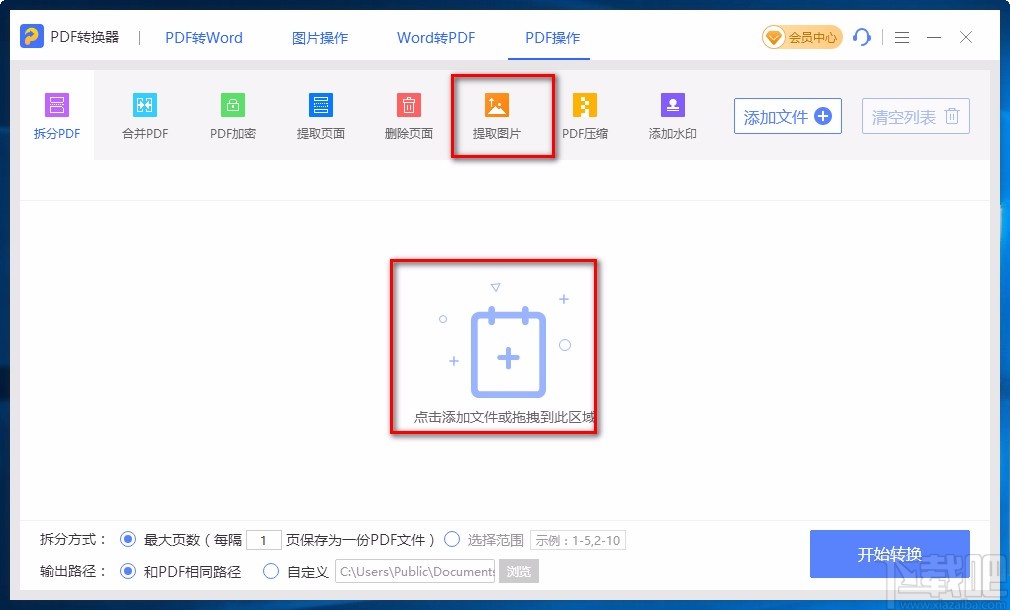Select the 拆分PDF (Split PDF) tool

click(x=56, y=113)
